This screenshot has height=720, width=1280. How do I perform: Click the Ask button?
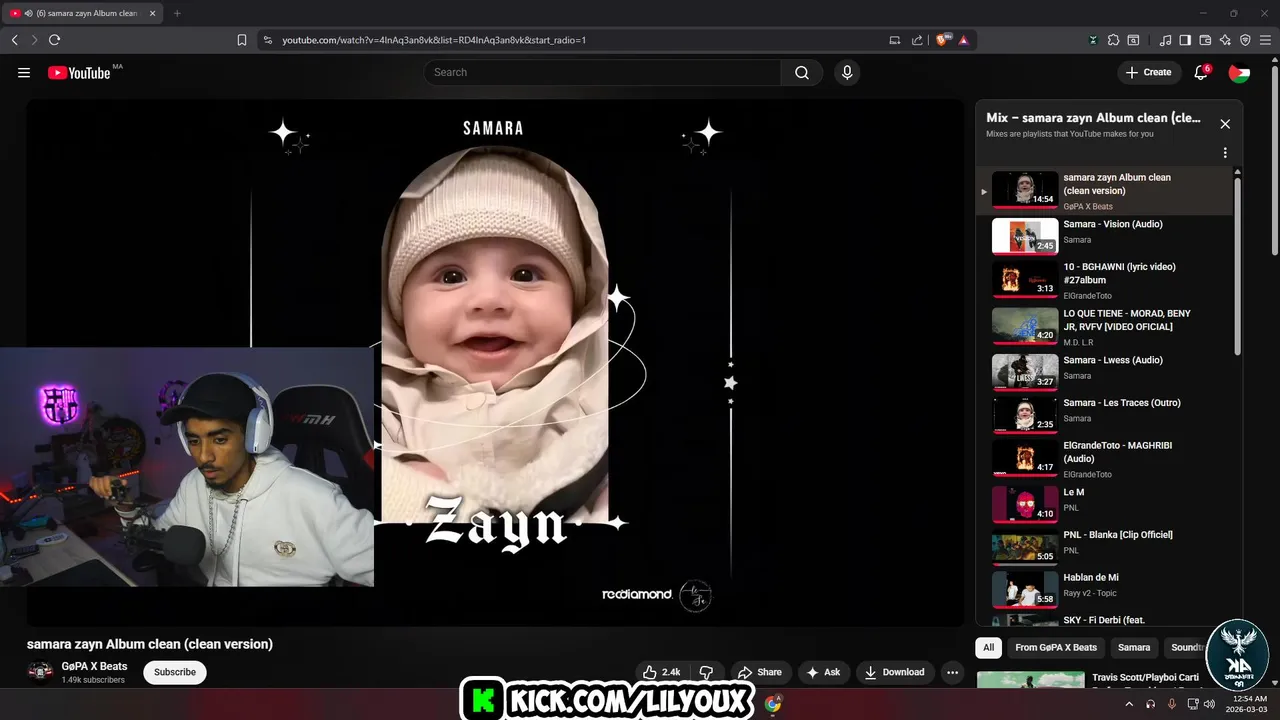click(823, 672)
